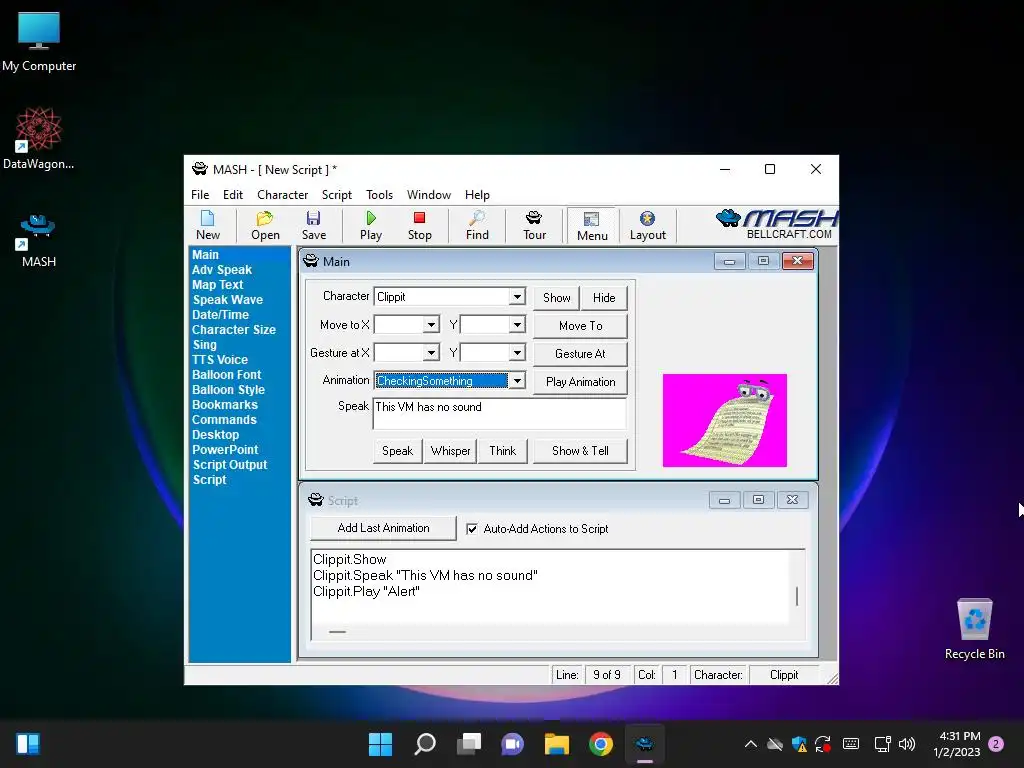Open Task View in the taskbar
This screenshot has width=1024, height=768.
[x=469, y=744]
